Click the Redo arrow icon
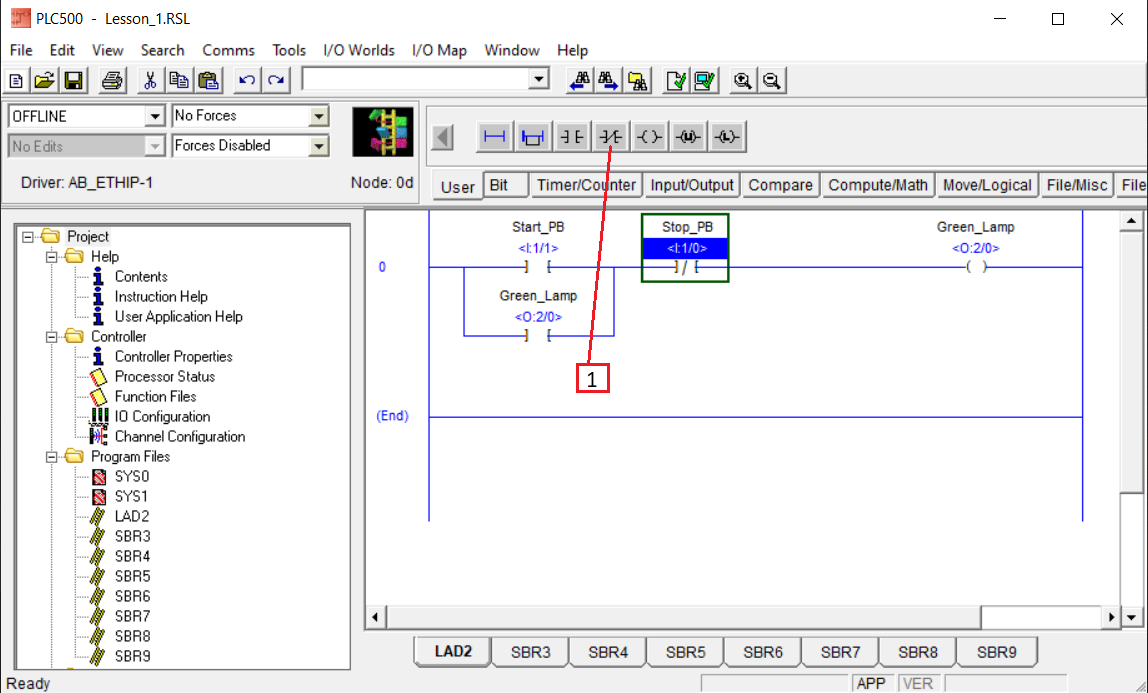Image resolution: width=1148 pixels, height=693 pixels. [x=276, y=80]
